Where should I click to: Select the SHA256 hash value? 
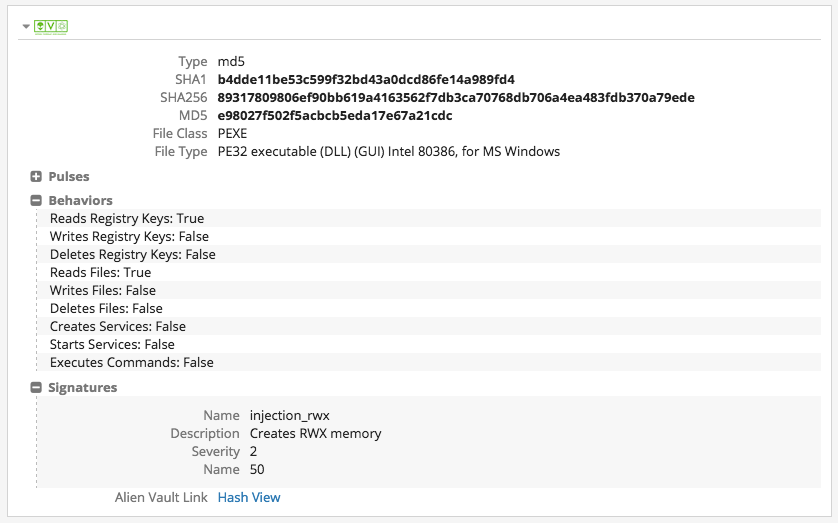(455, 98)
